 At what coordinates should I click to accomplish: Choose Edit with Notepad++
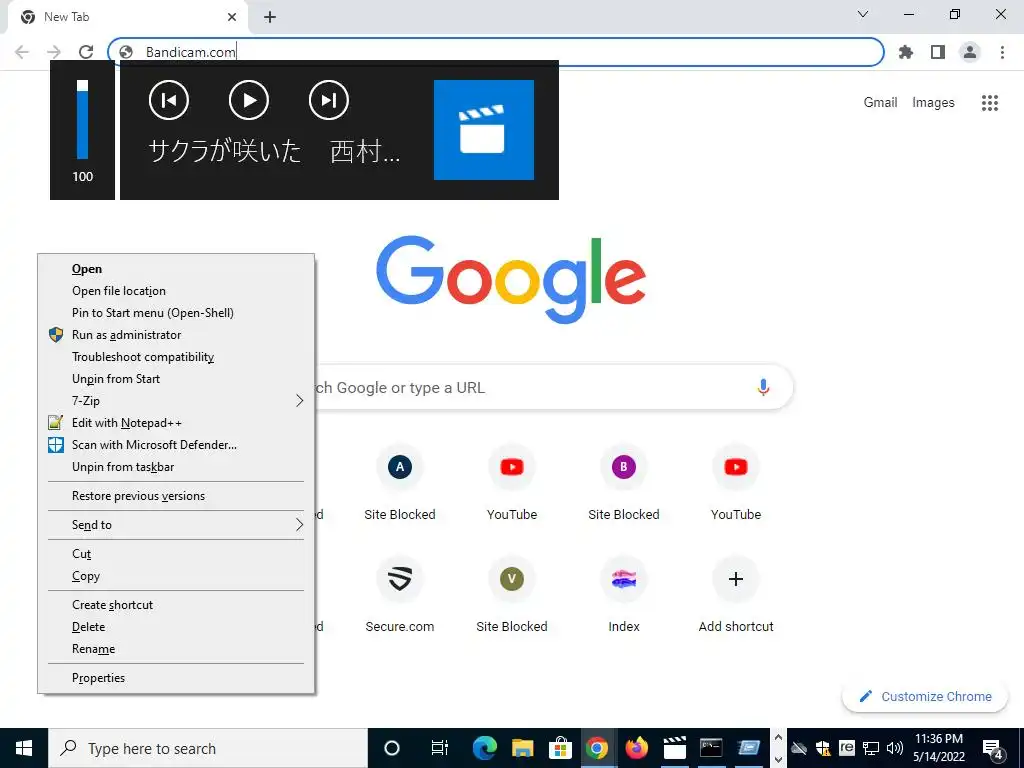[176, 423]
